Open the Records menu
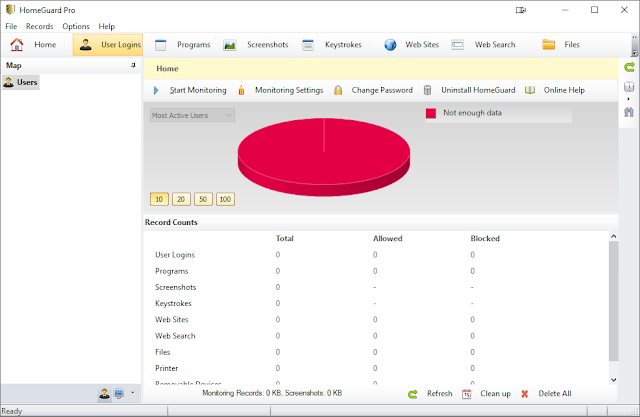This screenshot has width=640, height=417. (40, 27)
